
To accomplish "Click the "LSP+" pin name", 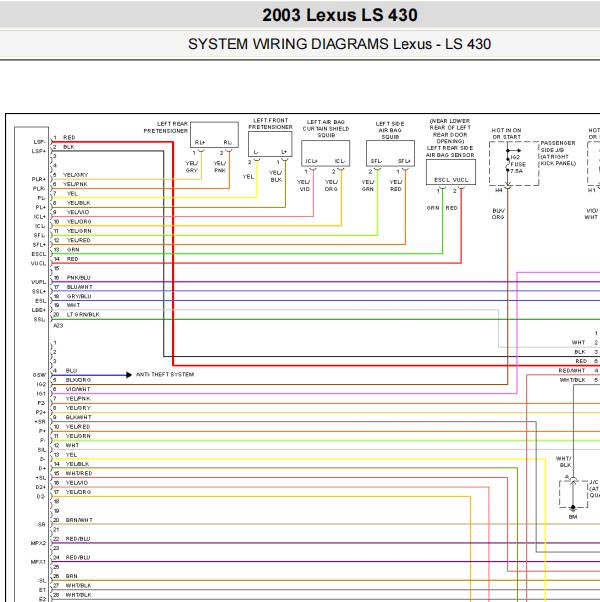I will [x=39, y=151].
